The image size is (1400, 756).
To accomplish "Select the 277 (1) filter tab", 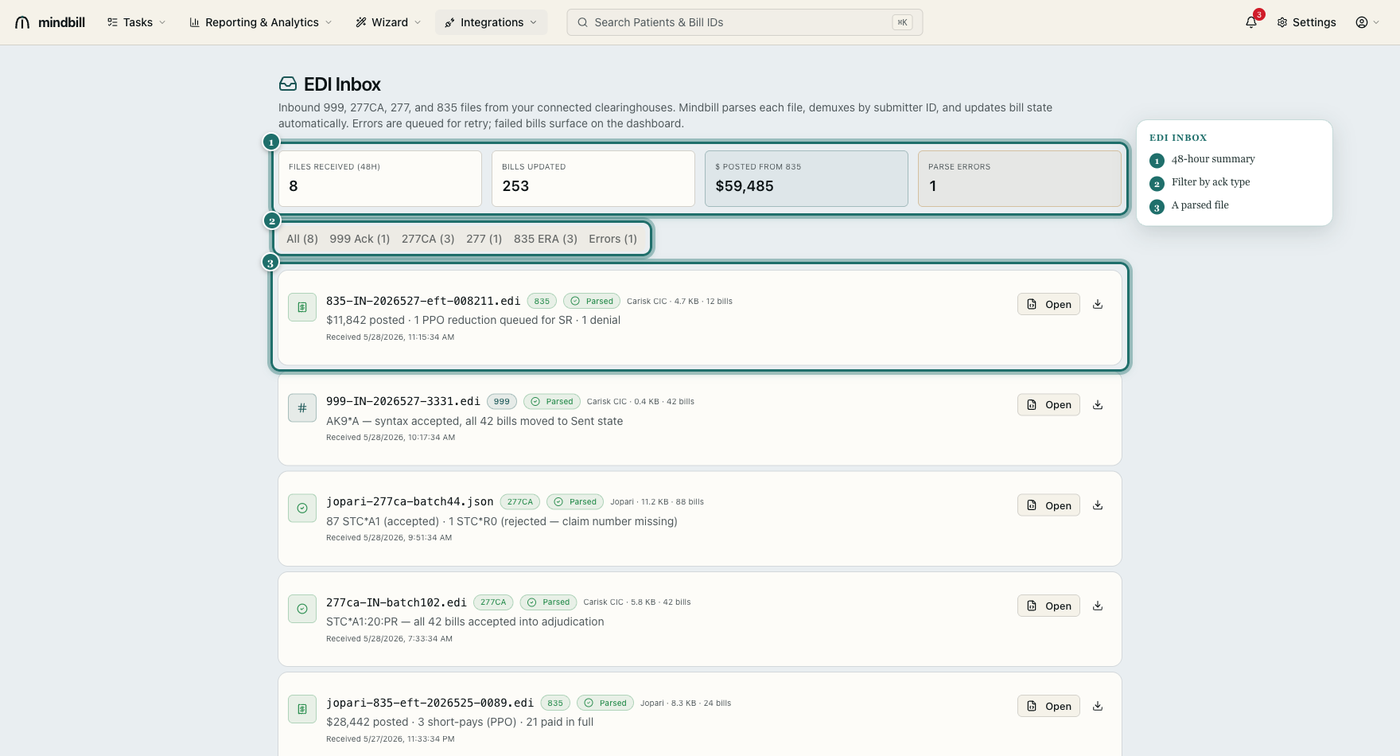I will tap(484, 239).
